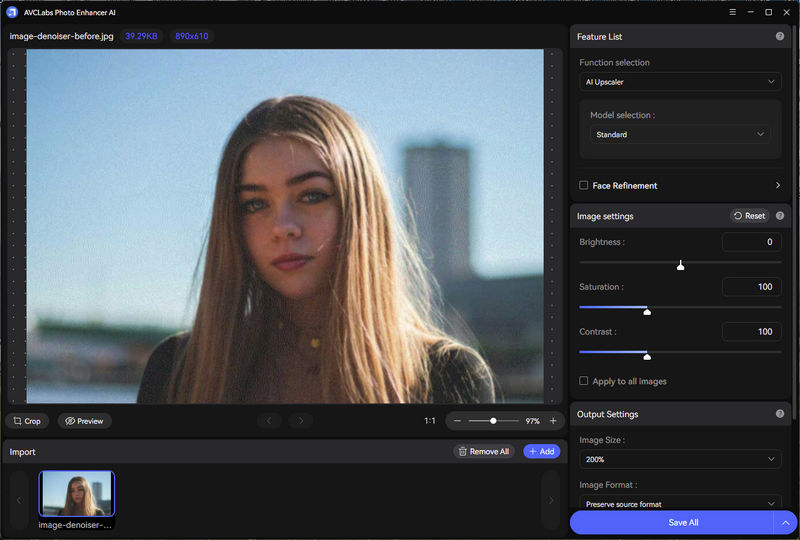Click the image-denoiser-before.jpg filename
Screen dimensions: 800x540
tap(62, 36)
